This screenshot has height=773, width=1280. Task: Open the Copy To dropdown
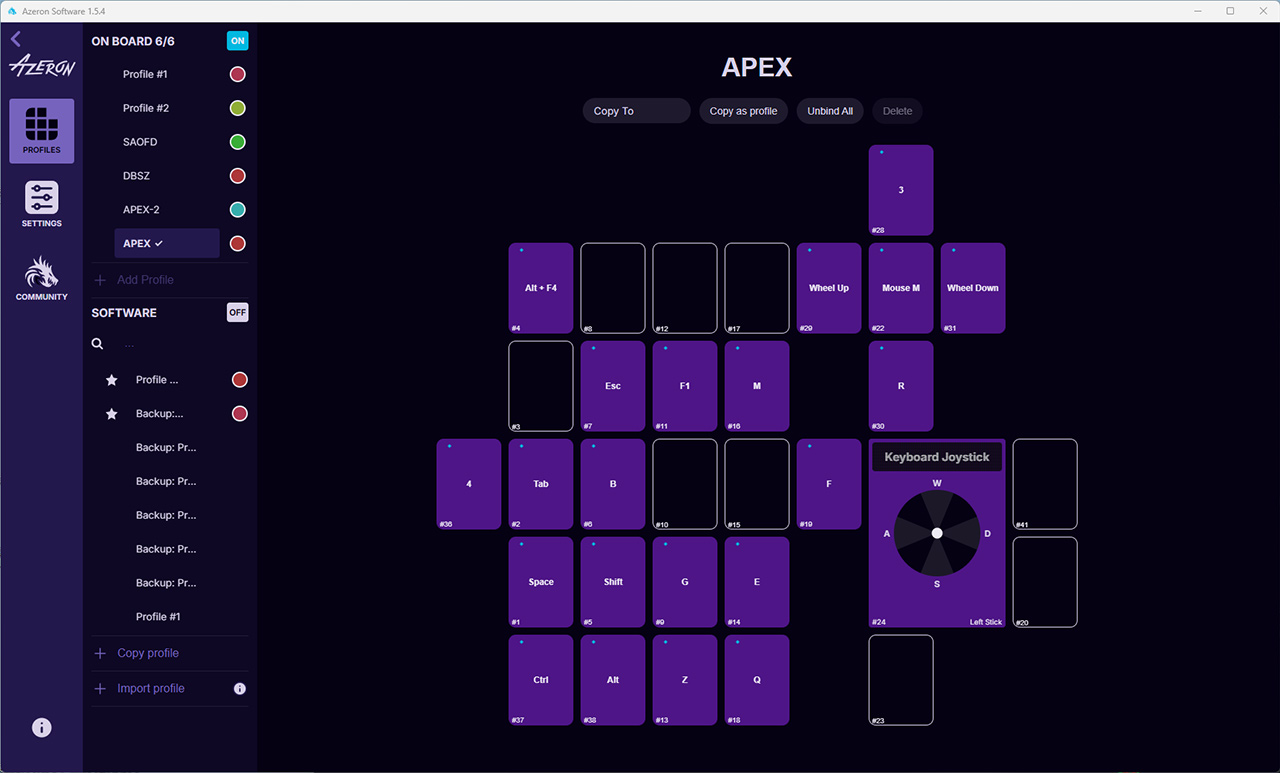(637, 111)
